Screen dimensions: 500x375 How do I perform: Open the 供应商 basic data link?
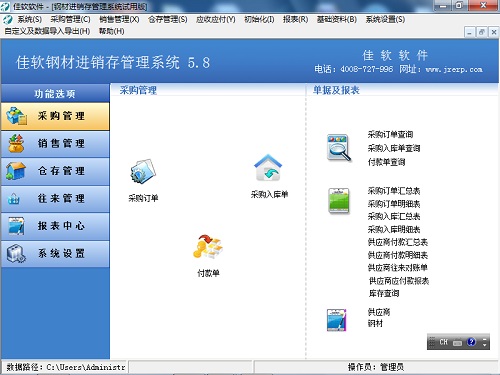point(379,312)
